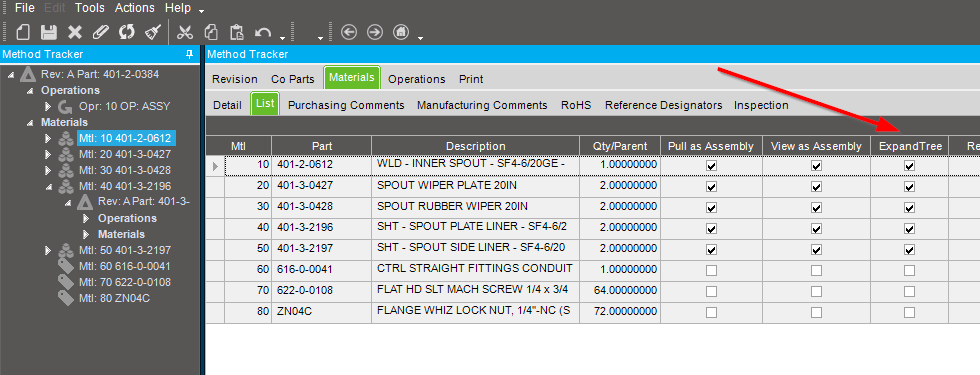Sort by the Description column header
The image size is (980, 375).
point(476,146)
